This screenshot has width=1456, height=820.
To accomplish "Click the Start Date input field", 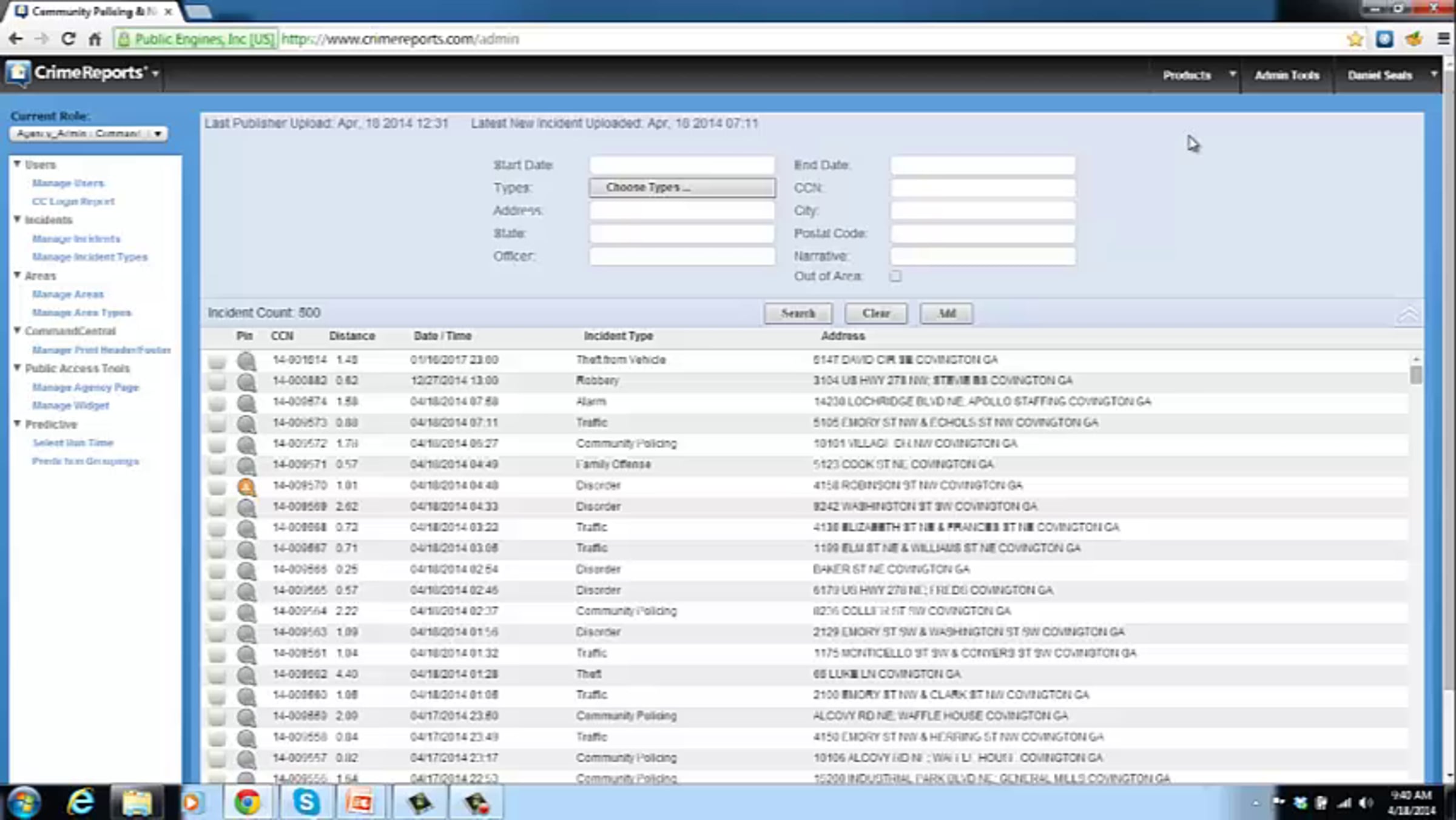I will pyautogui.click(x=682, y=165).
